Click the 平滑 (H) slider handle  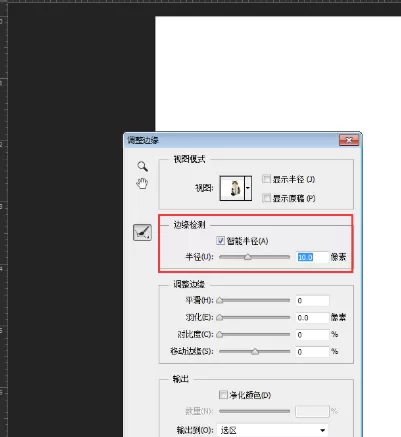[x=219, y=300]
